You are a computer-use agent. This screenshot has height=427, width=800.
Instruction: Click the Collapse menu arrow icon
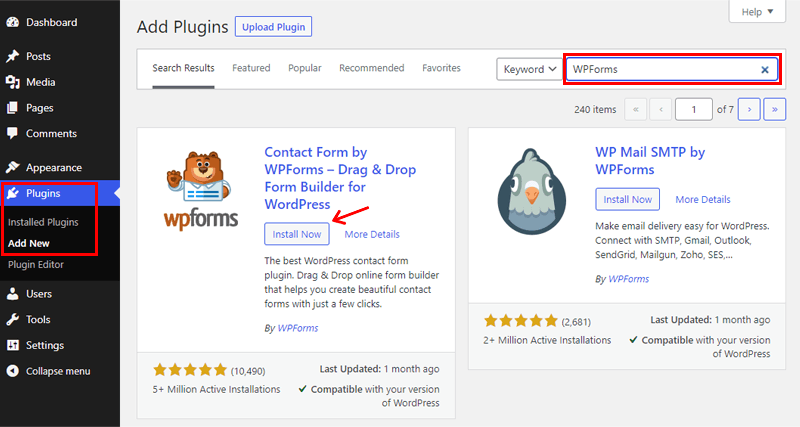coord(13,371)
